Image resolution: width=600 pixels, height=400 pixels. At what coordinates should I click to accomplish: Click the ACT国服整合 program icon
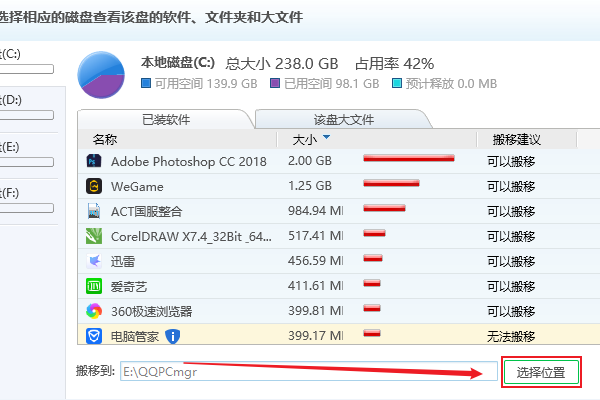point(93,211)
